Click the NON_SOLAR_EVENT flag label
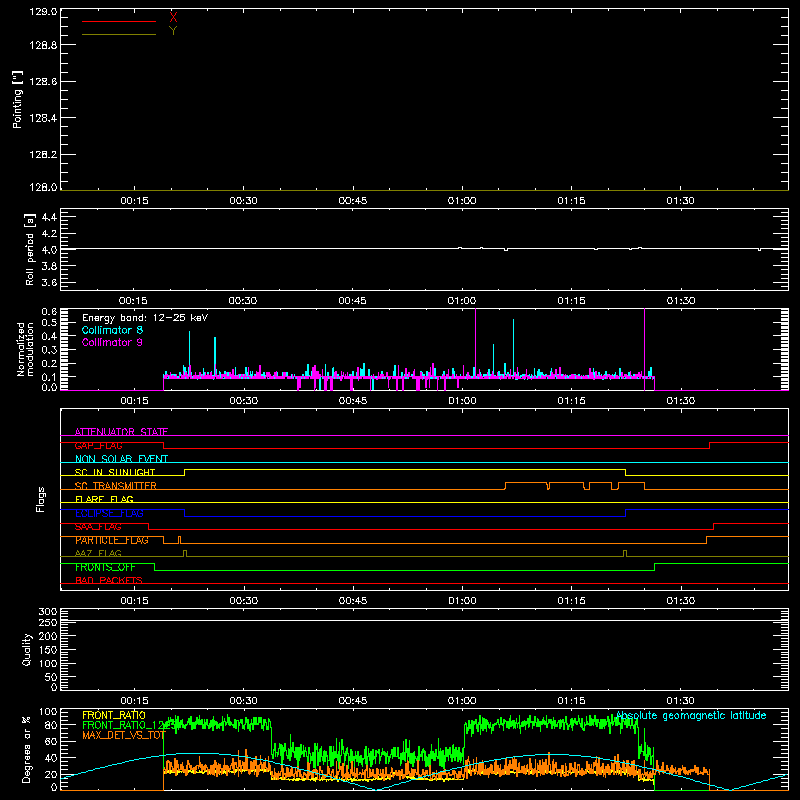 pyautogui.click(x=121, y=459)
